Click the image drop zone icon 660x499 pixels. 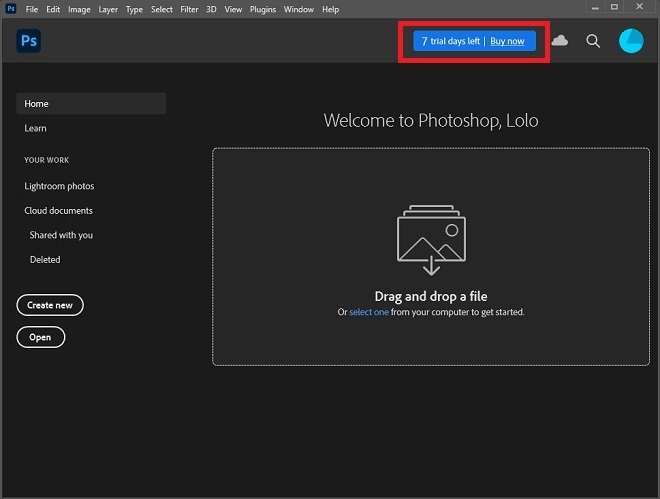point(431,240)
